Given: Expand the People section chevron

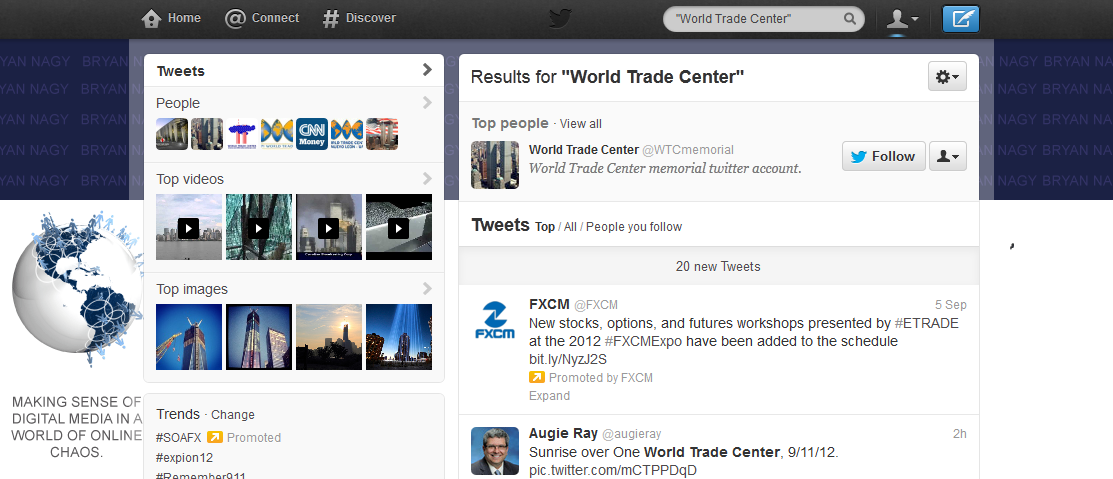Looking at the screenshot, I should 427,102.
